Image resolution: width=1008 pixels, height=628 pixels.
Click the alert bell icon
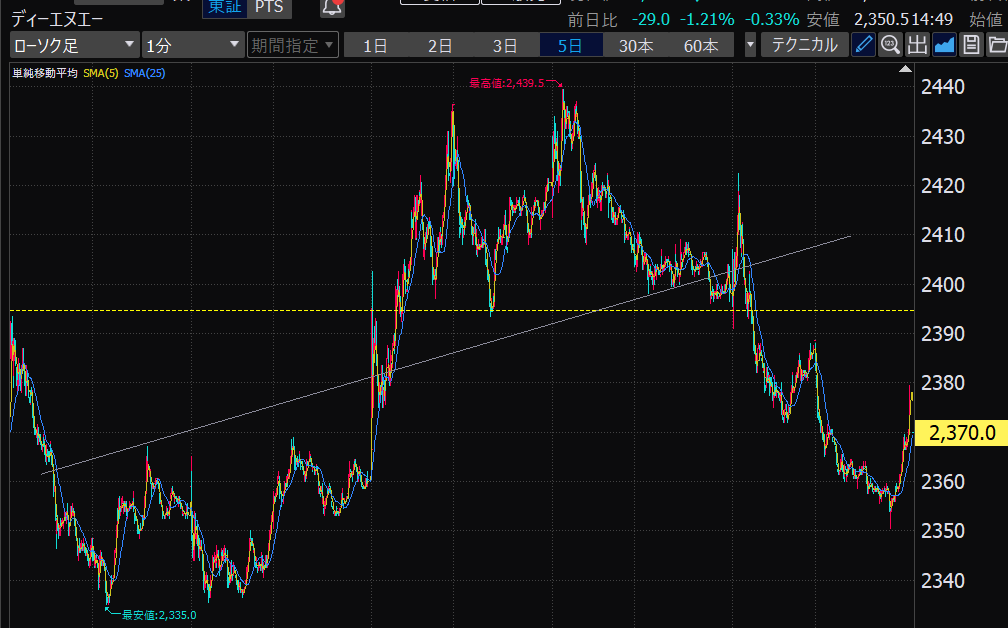coord(332,6)
